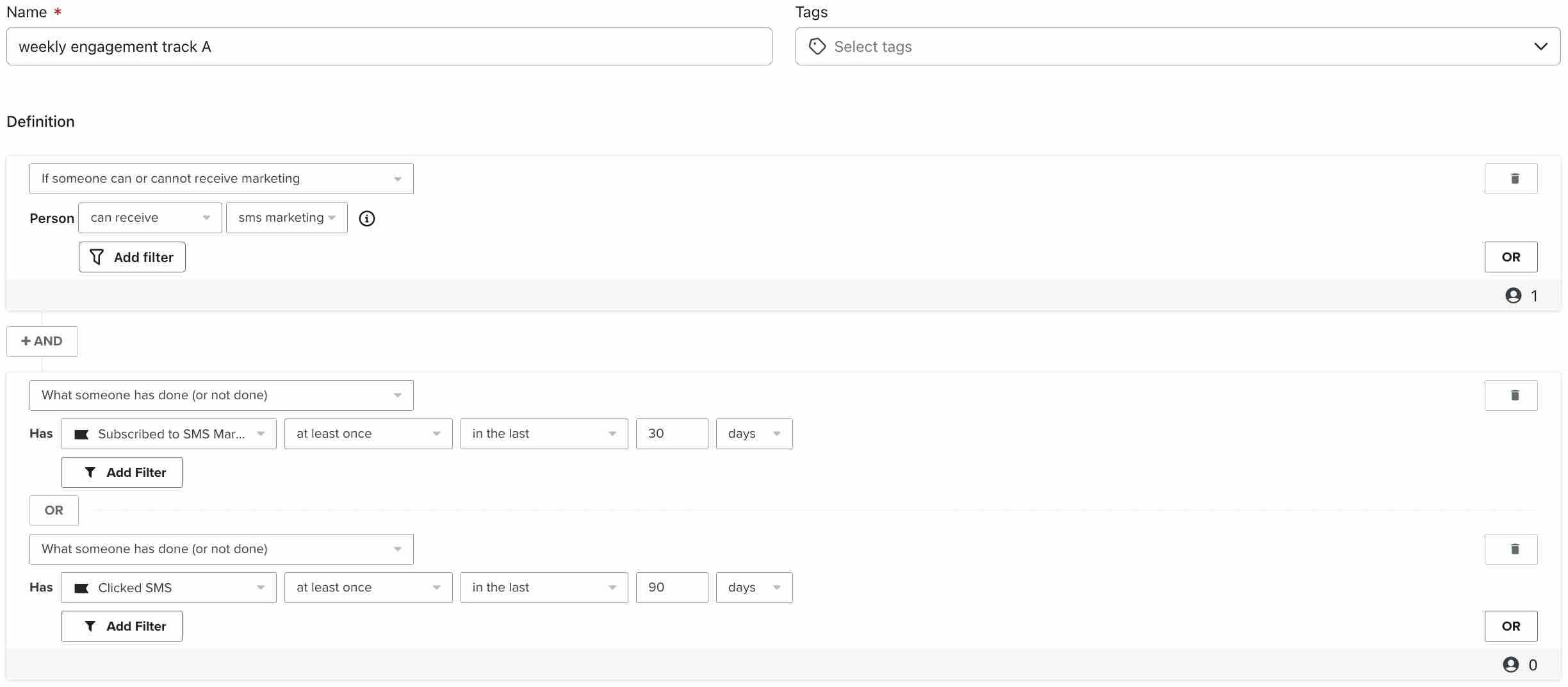Open the days unit dropdown next to 90
1568x687 pixels.
click(754, 588)
